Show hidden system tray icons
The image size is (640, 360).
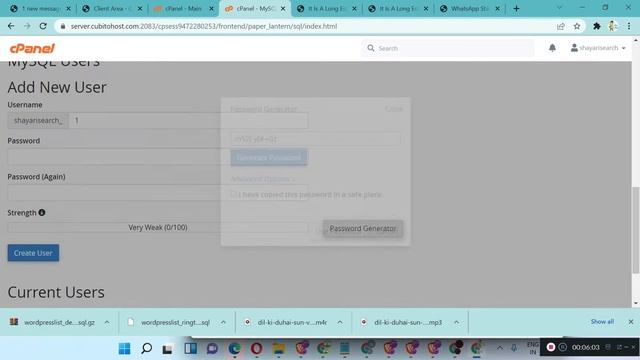pyautogui.click(x=500, y=348)
